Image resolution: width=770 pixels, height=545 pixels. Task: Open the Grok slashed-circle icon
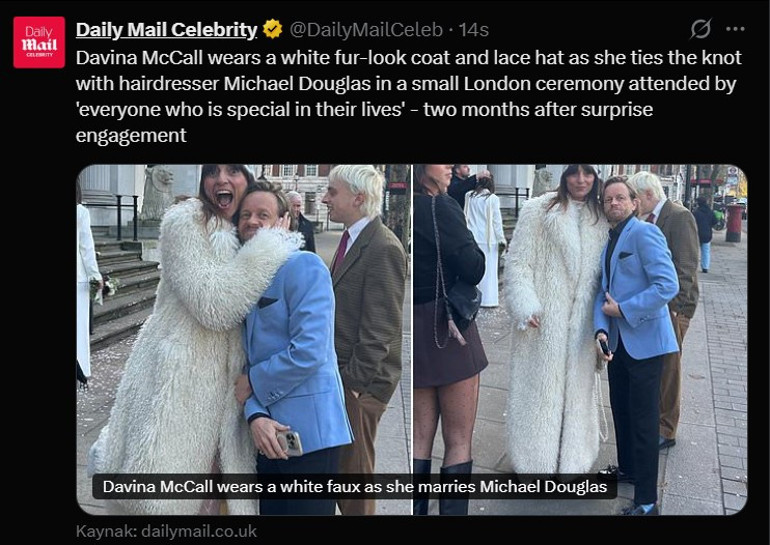coord(700,29)
